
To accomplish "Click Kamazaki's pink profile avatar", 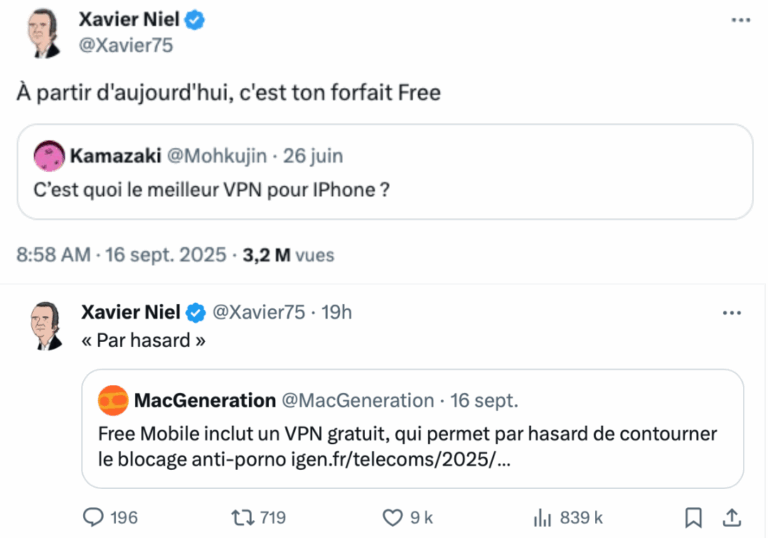I will click(x=49, y=155).
